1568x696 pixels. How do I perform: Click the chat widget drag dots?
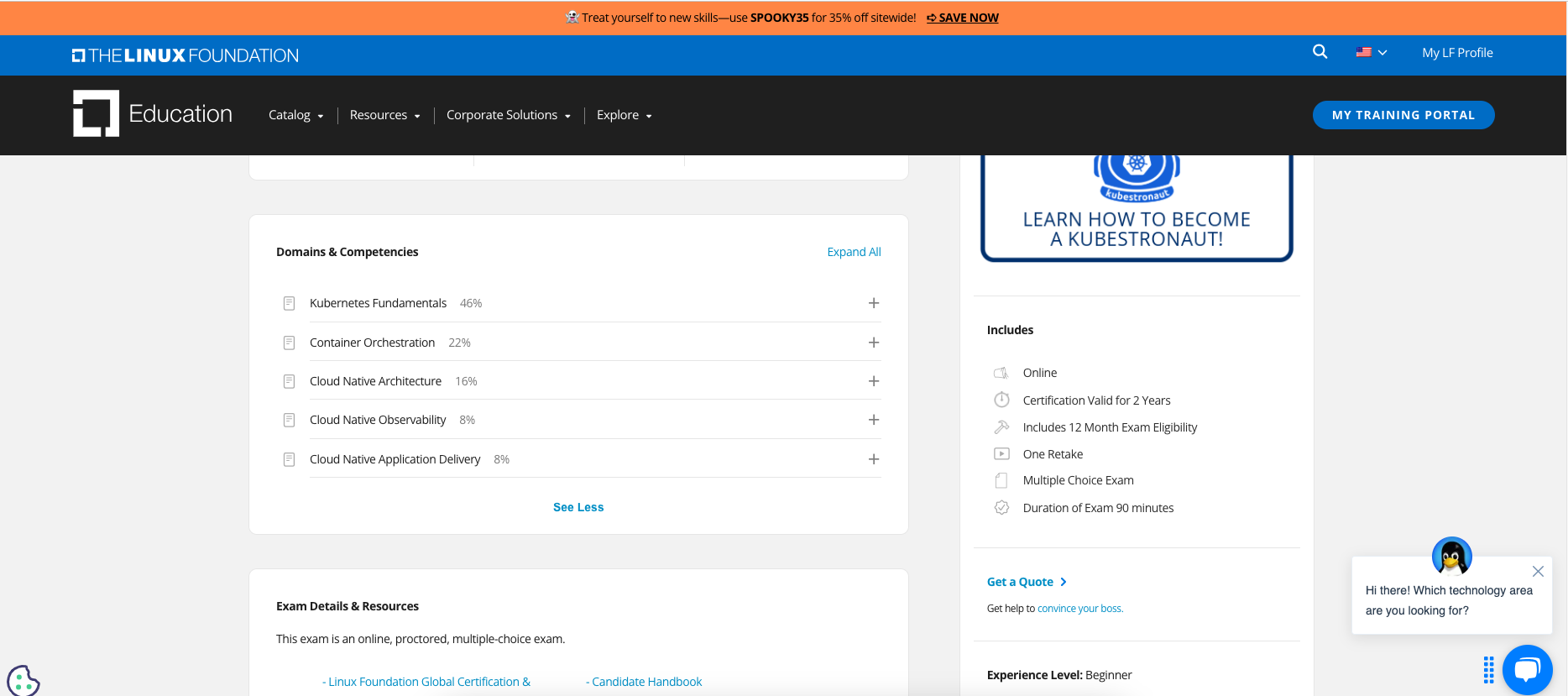(x=1488, y=669)
